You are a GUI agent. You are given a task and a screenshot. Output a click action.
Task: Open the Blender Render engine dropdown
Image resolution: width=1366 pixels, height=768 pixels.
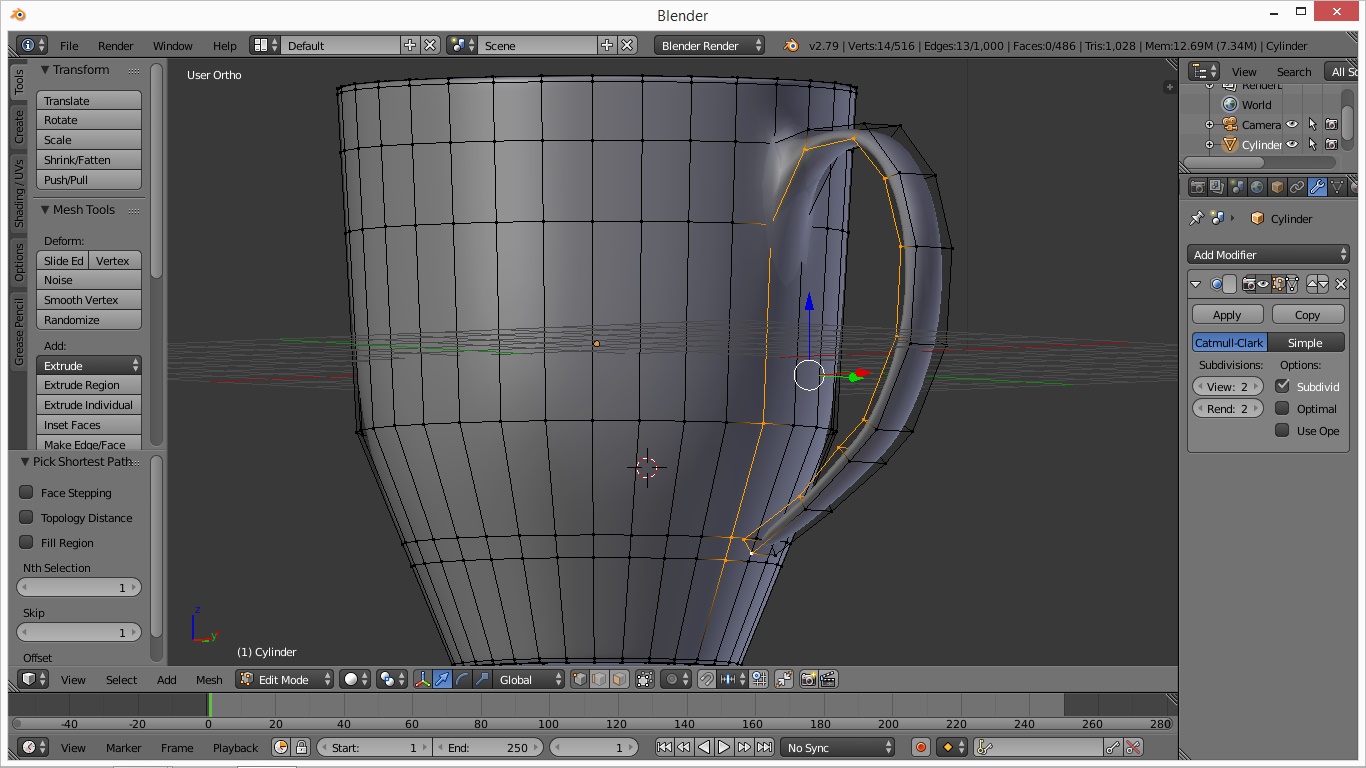(709, 44)
